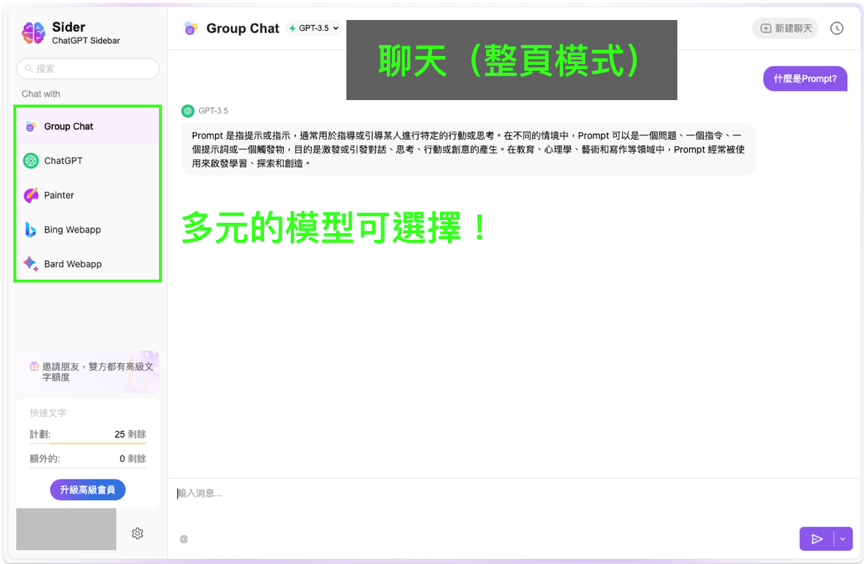Click the GPT-3.5 reply avatar icon
The height and width of the screenshot is (564, 864).
[188, 111]
